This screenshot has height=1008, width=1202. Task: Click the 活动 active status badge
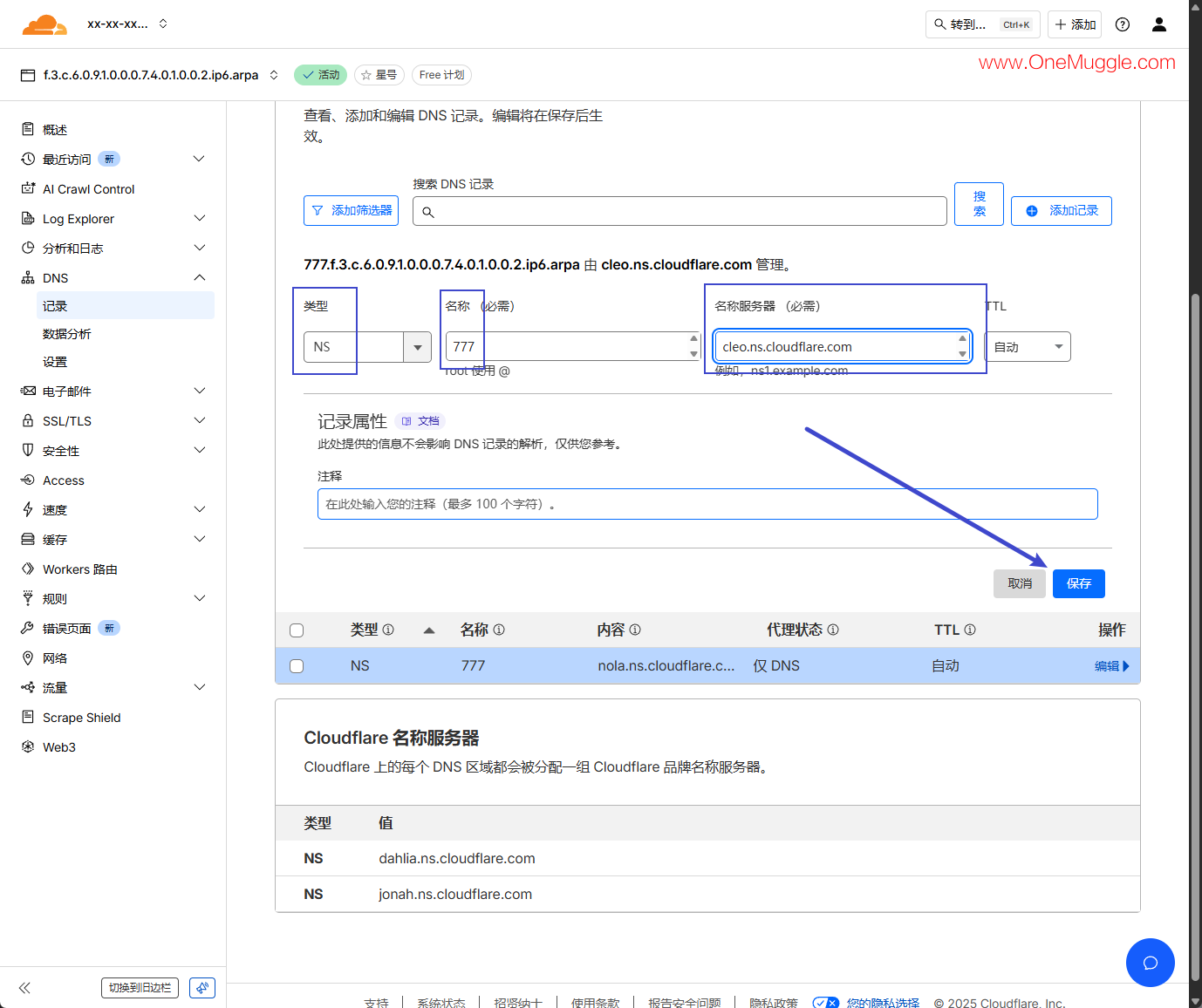(320, 75)
